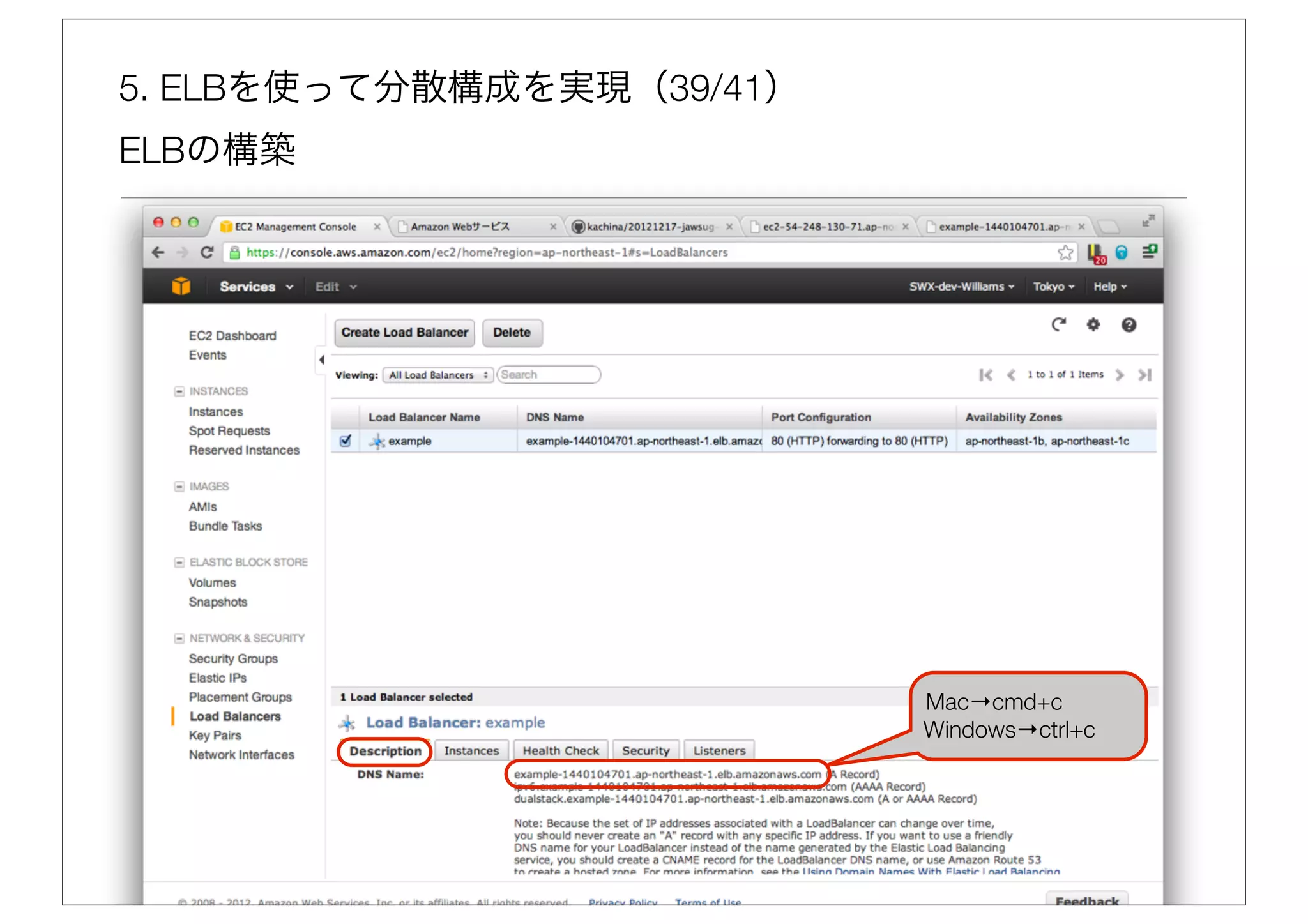Click the AWS orange cube logo
The image size is (1308, 924).
[181, 286]
